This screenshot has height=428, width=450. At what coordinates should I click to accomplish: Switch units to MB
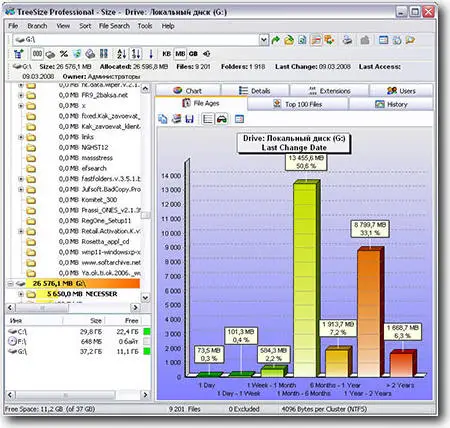point(180,54)
